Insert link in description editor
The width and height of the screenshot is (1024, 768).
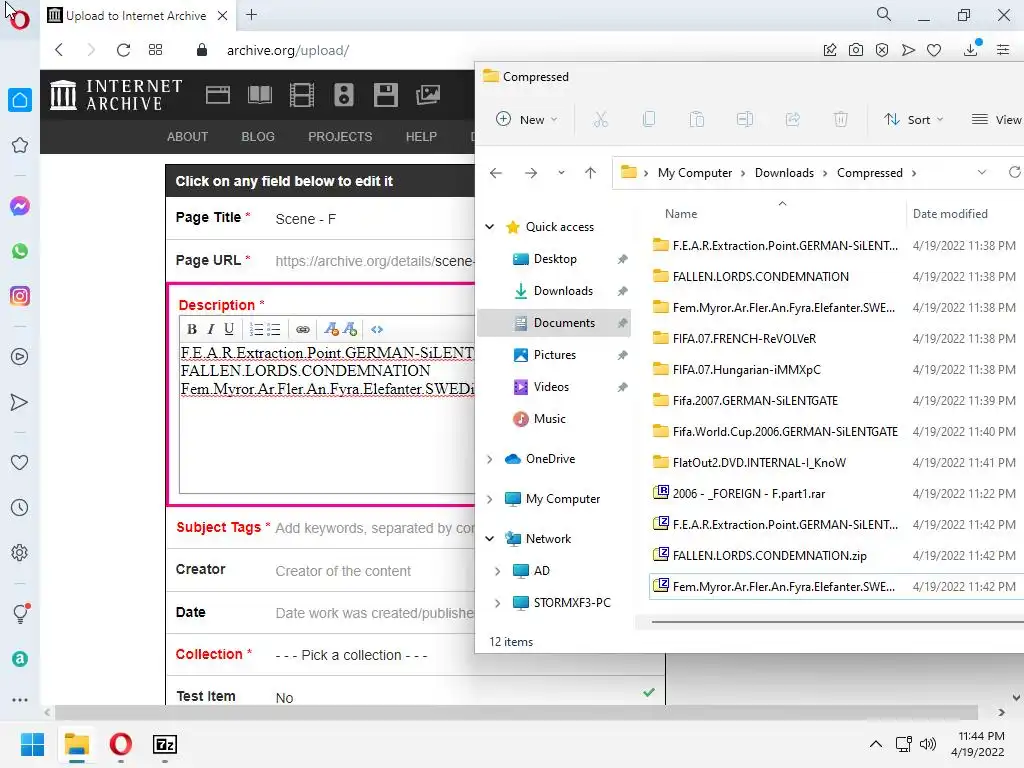tap(302, 329)
